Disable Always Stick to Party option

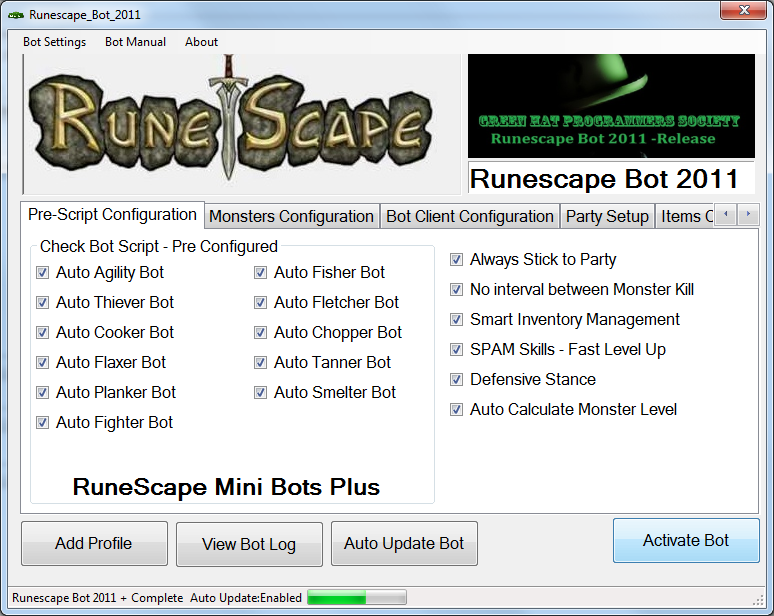(x=457, y=260)
